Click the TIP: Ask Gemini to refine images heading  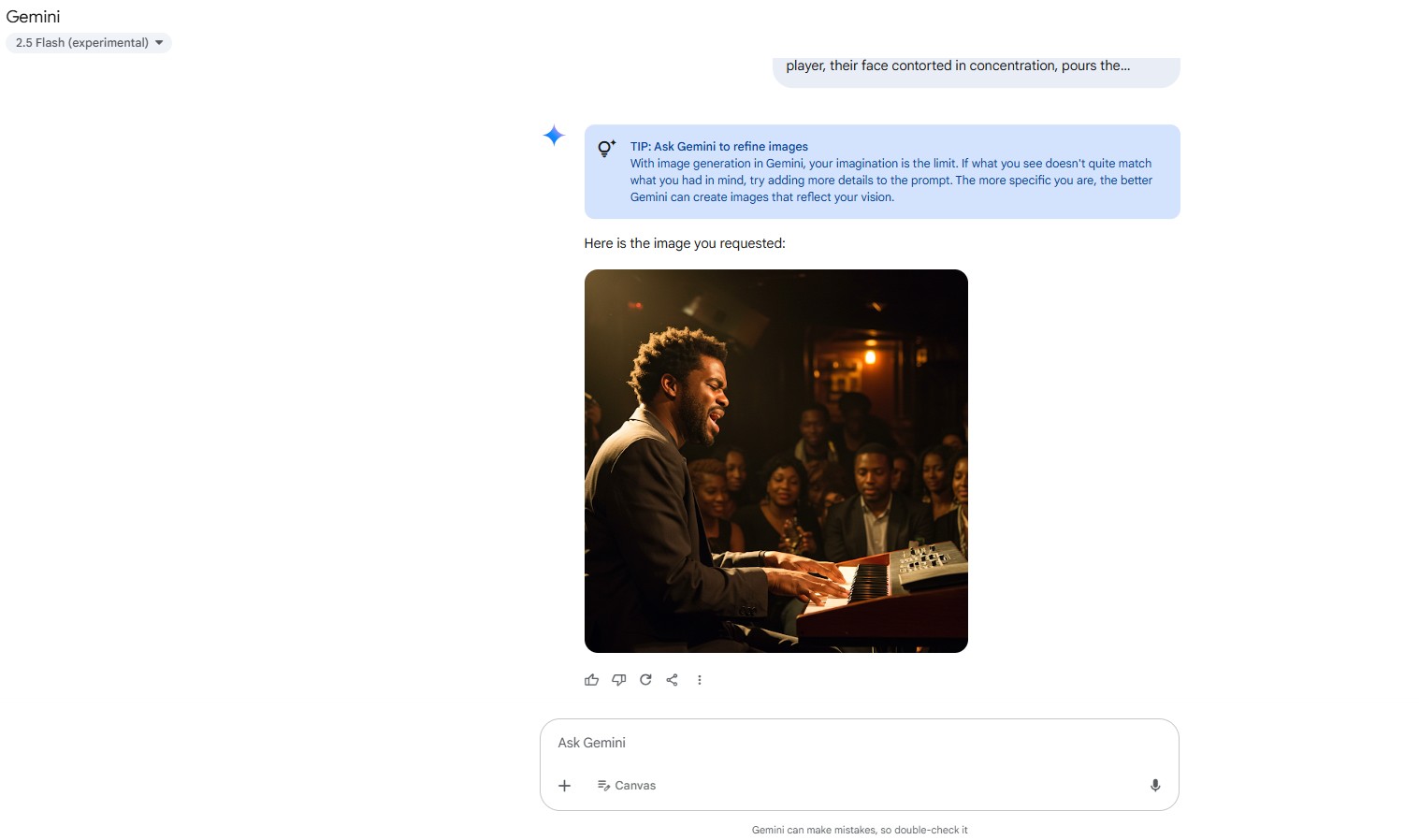719,147
